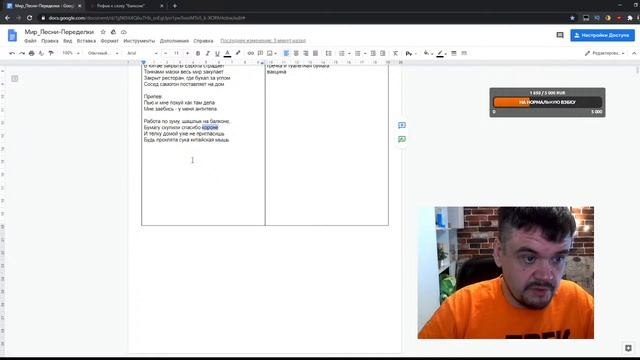Open the Правка menu
This screenshot has width=640, height=360.
pyautogui.click(x=50, y=41)
